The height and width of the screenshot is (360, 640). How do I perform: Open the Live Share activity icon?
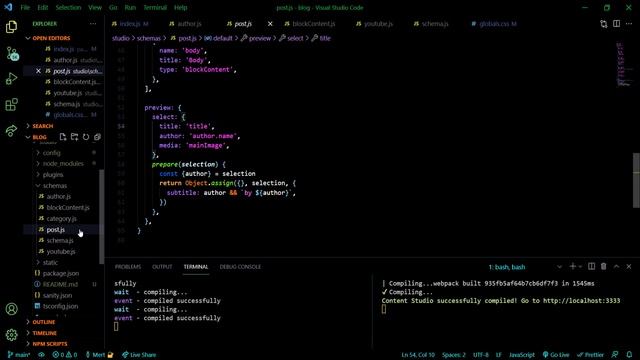pyautogui.click(x=11, y=130)
